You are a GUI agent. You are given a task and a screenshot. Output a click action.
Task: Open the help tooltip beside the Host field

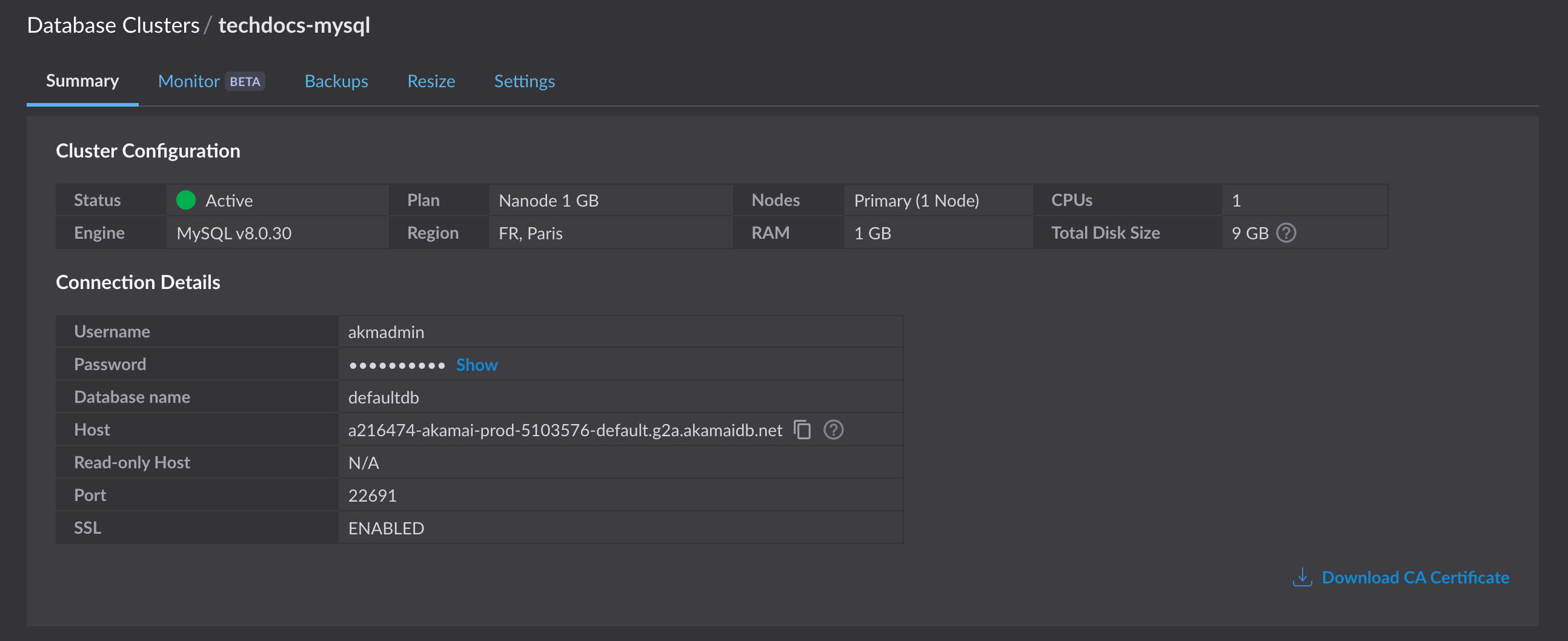[x=834, y=429]
